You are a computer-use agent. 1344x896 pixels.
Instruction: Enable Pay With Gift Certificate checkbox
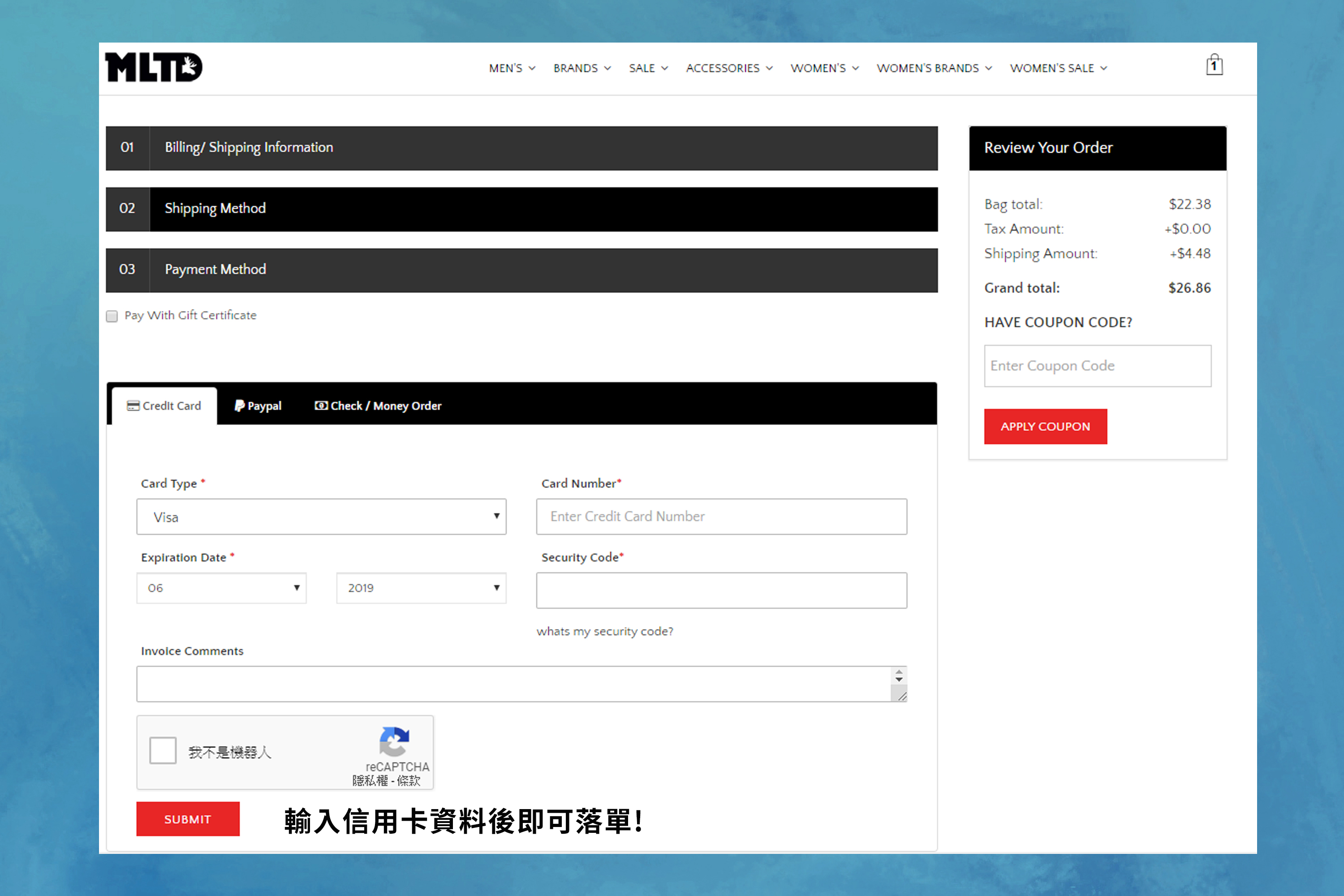pyautogui.click(x=112, y=316)
